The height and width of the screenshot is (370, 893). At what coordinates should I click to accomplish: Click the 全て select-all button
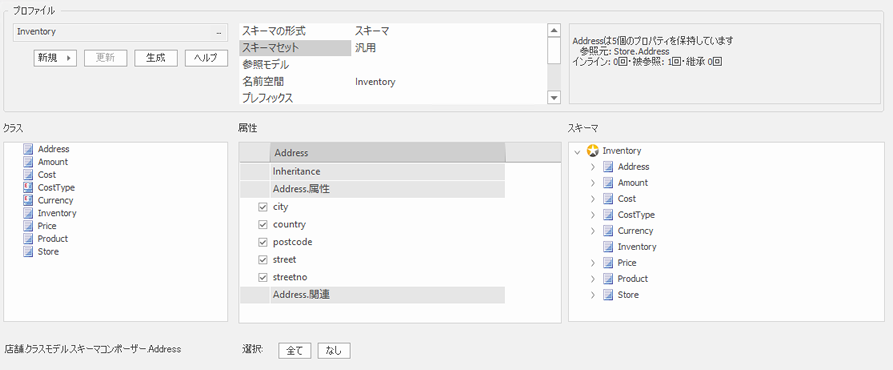point(294,351)
